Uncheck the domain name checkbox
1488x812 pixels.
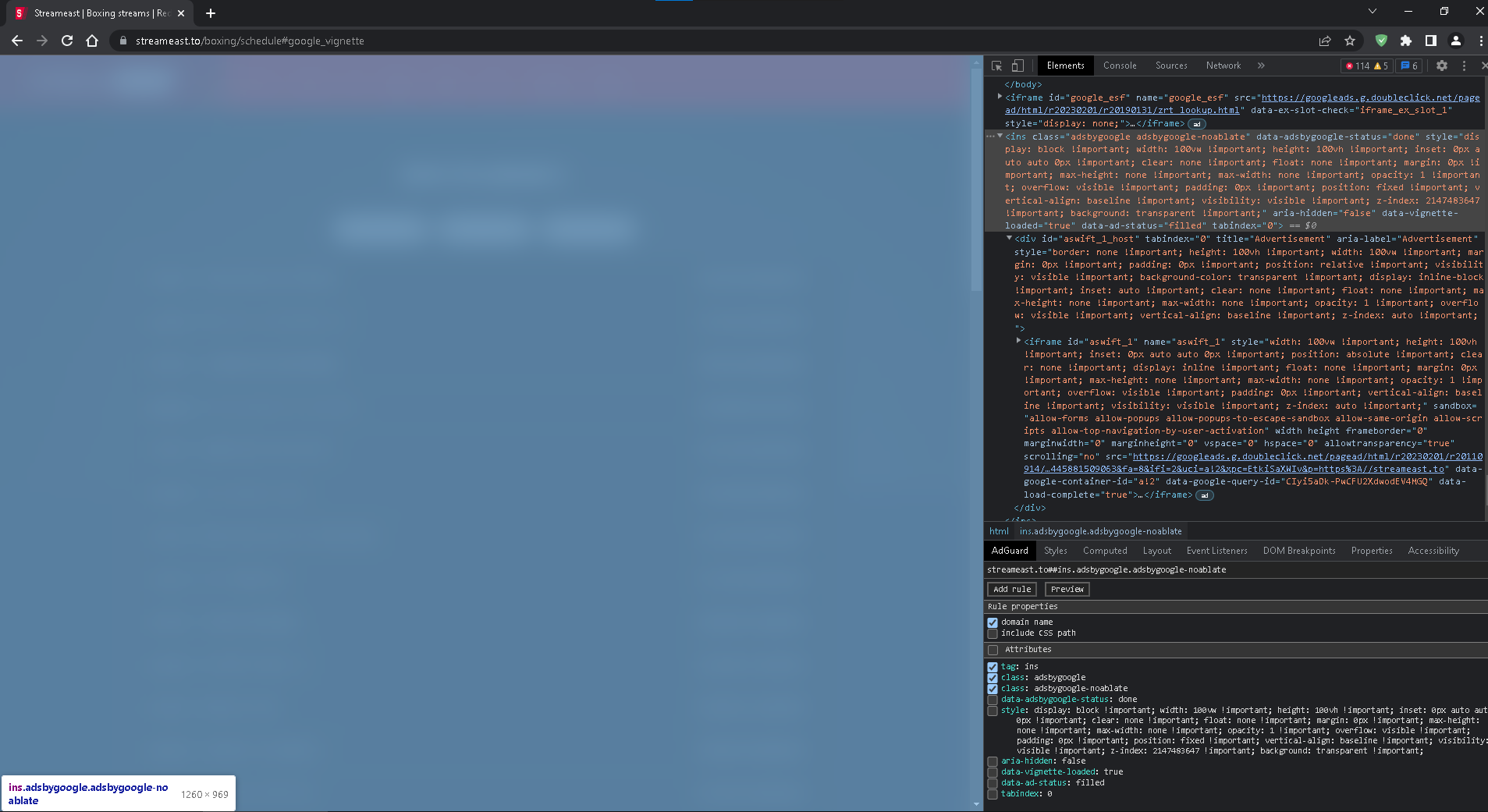[993, 622]
